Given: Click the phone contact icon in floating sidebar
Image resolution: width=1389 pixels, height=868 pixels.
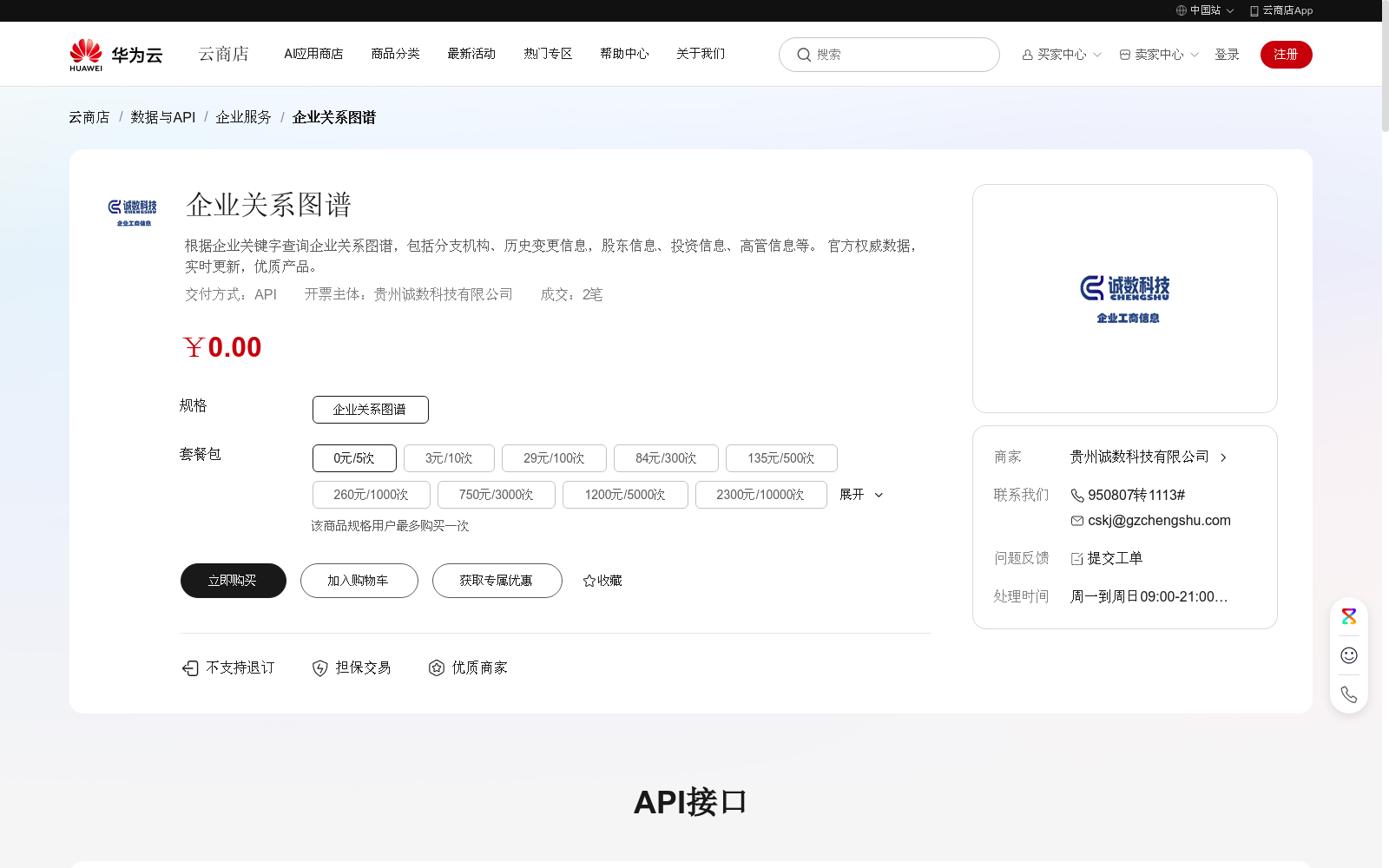Looking at the screenshot, I should [x=1348, y=694].
